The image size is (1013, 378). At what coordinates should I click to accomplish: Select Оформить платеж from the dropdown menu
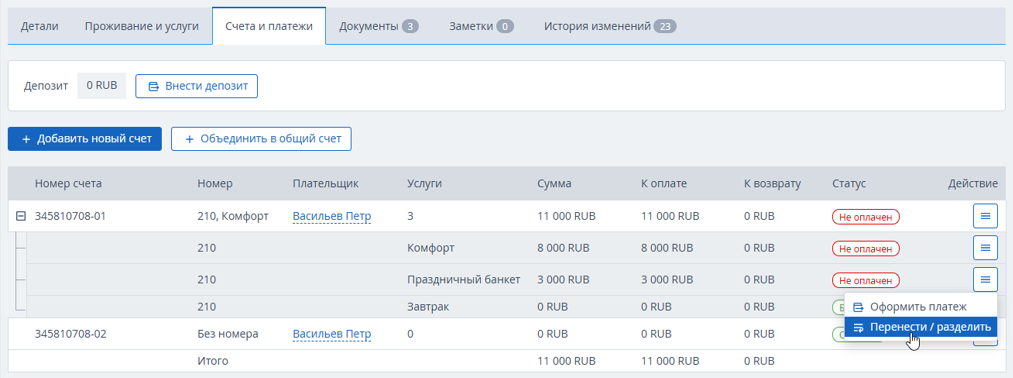(x=921, y=307)
